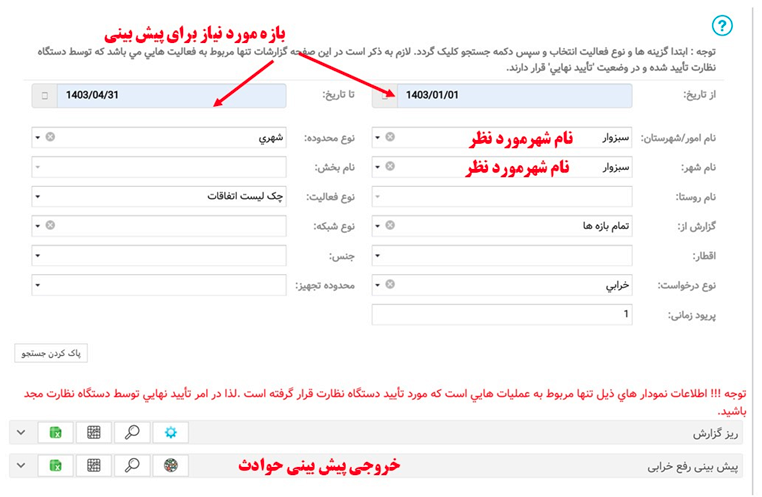
Task: Open the نوع فعالیت dropdown
Action: click(x=38, y=197)
